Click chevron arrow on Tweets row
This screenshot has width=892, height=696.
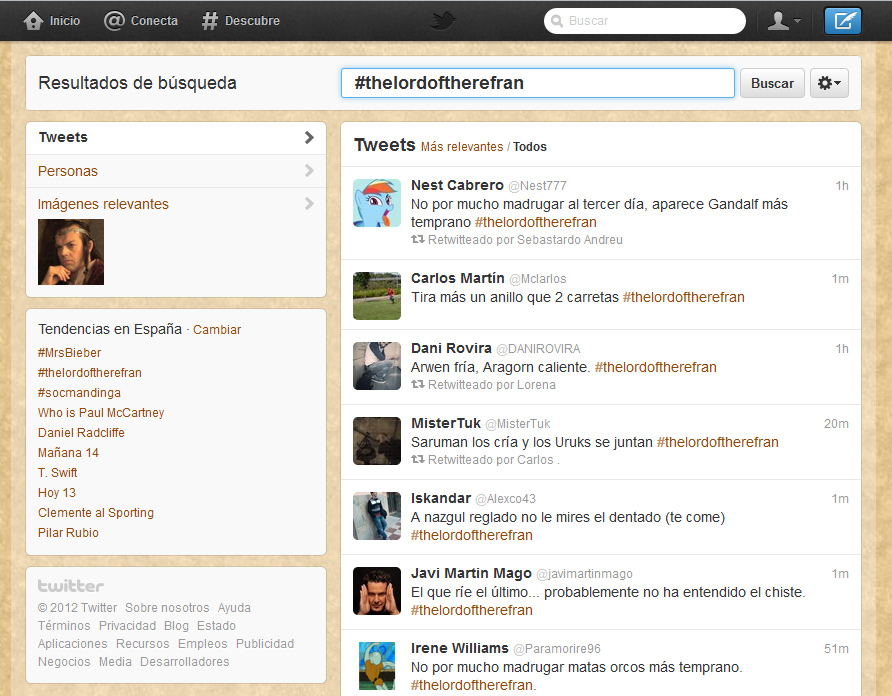[309, 137]
